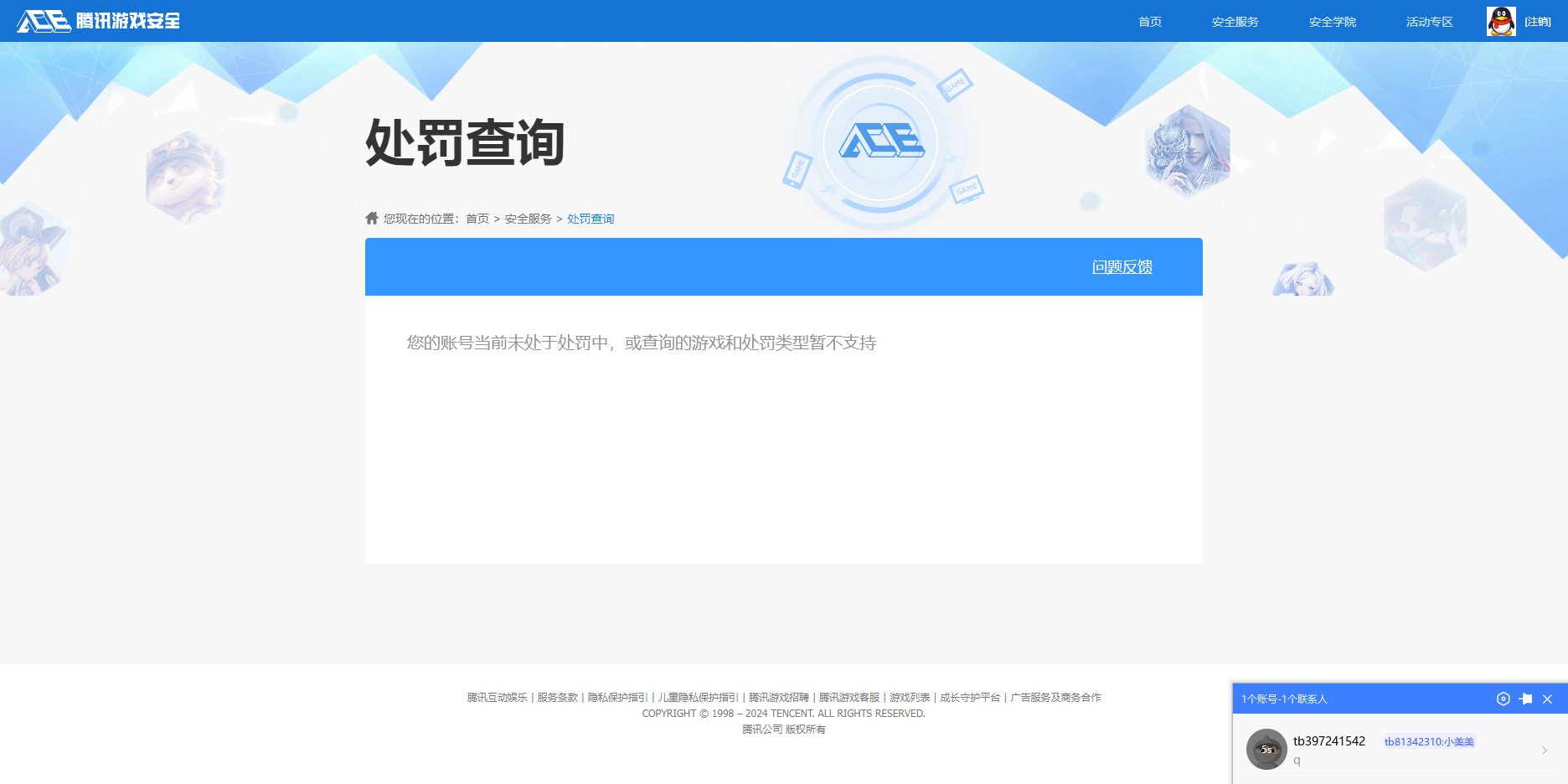
Task: Click the 1个账号-1个联系人 popup title
Action: click(x=1284, y=699)
